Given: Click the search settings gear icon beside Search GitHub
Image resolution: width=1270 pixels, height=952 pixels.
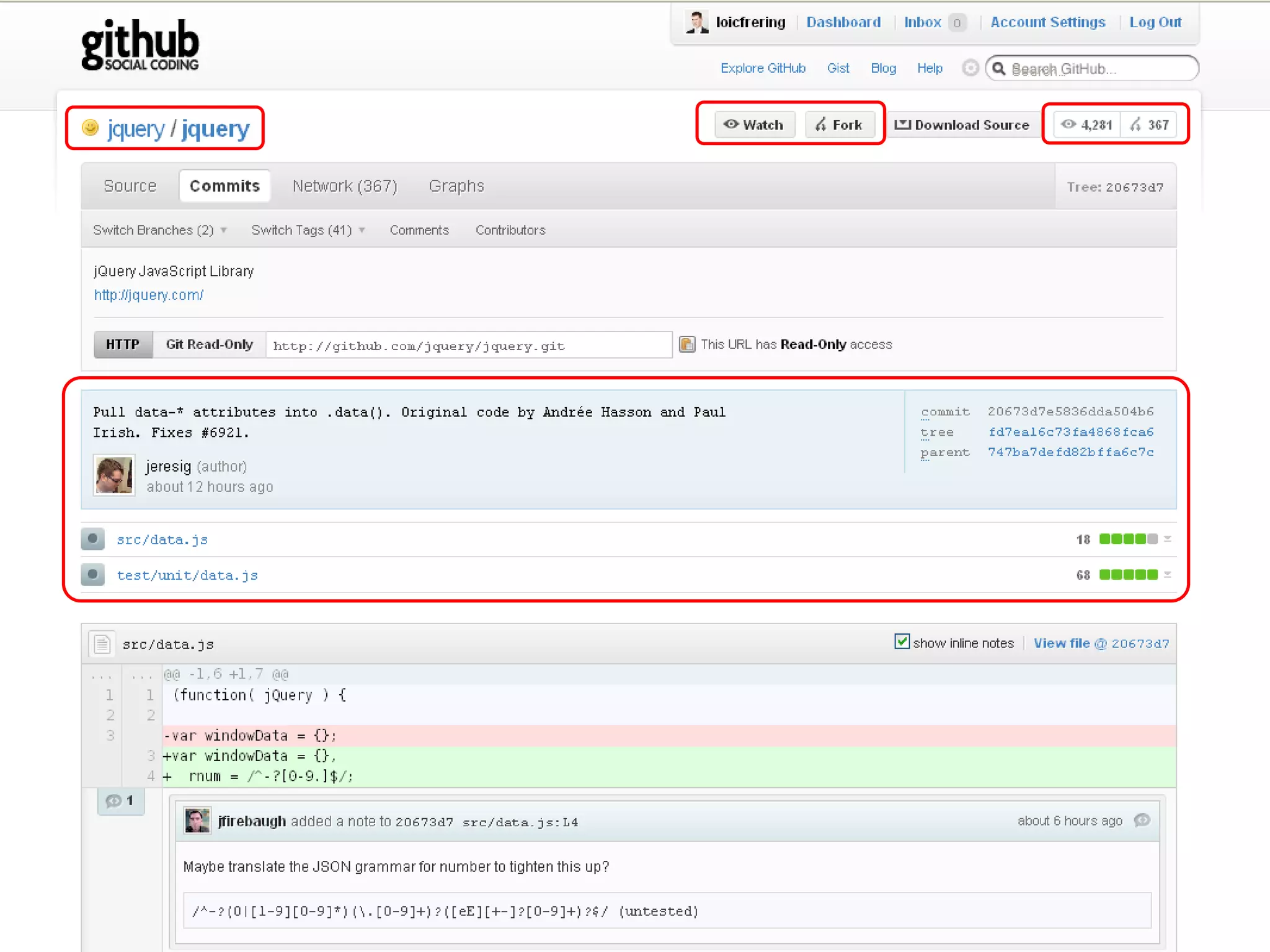Looking at the screenshot, I should (970, 68).
